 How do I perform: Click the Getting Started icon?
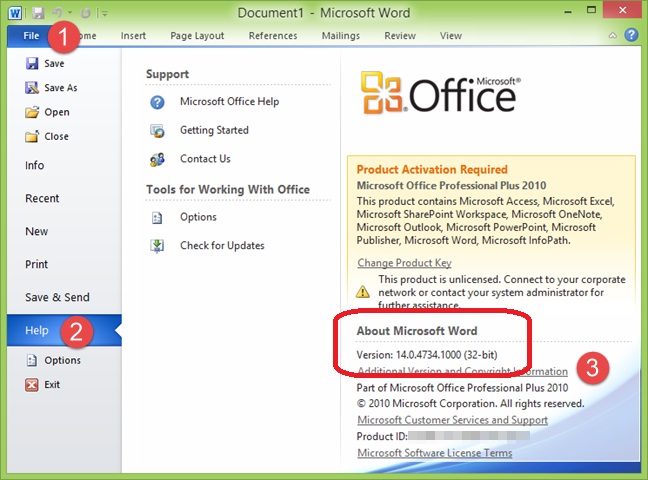[x=157, y=131]
